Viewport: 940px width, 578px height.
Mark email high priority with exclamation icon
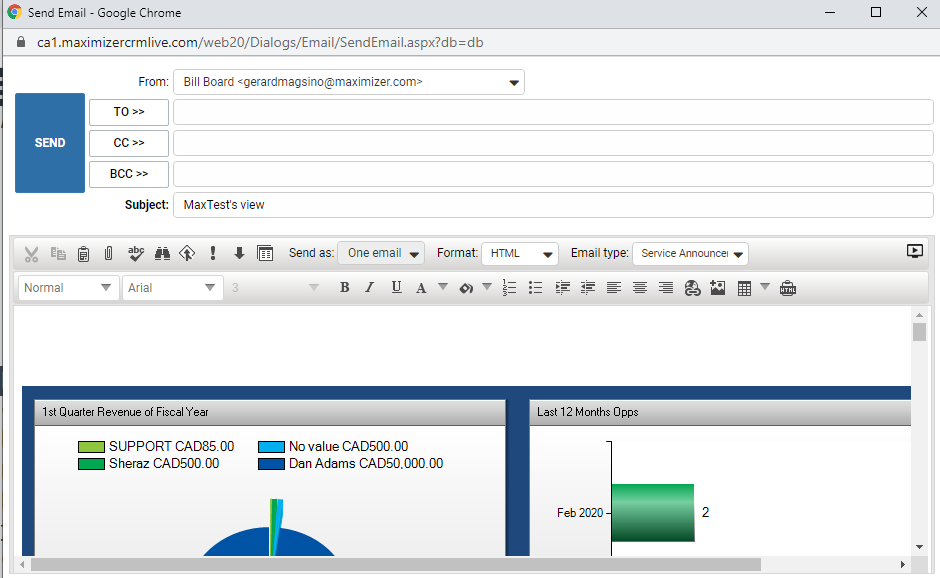(213, 253)
